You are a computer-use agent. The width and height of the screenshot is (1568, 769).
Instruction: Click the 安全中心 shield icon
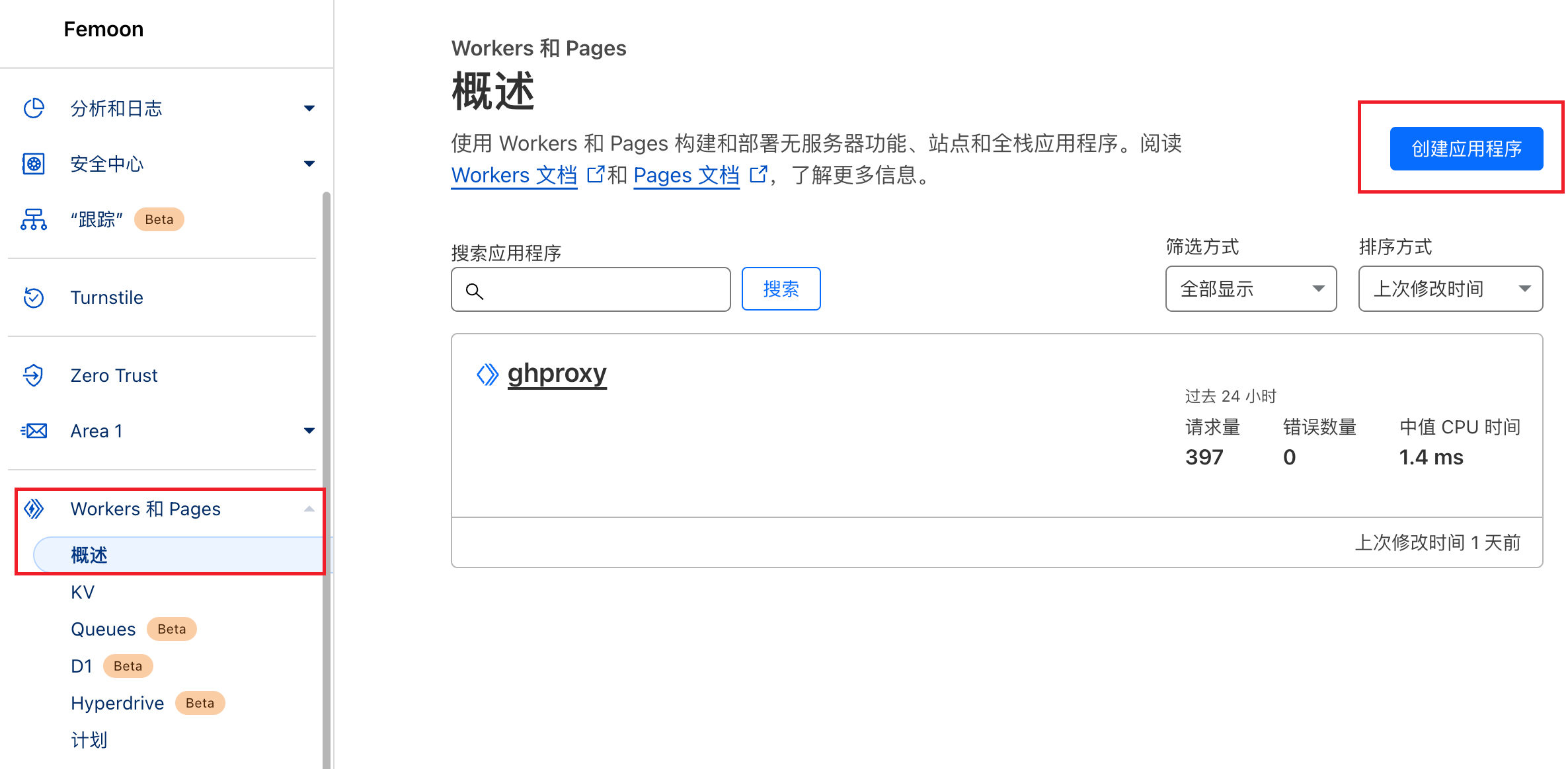(x=33, y=164)
